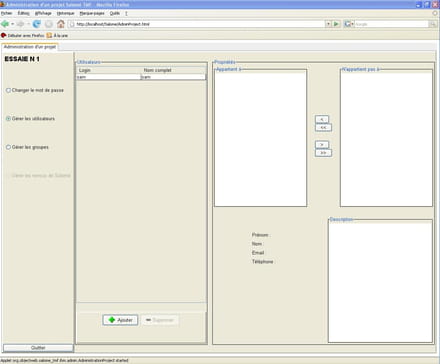
Task: Click the Email label
Action: (x=258, y=253)
